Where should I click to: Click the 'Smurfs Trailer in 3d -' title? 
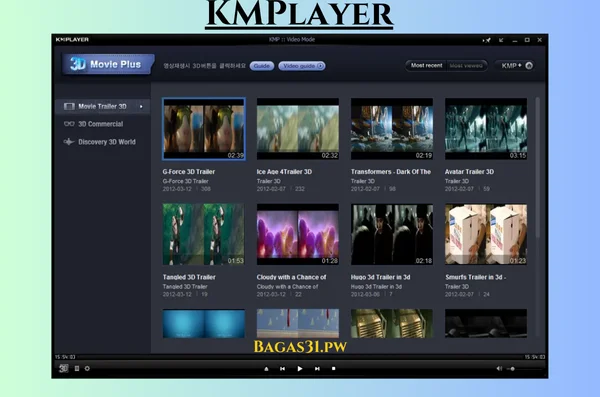[x=475, y=277]
